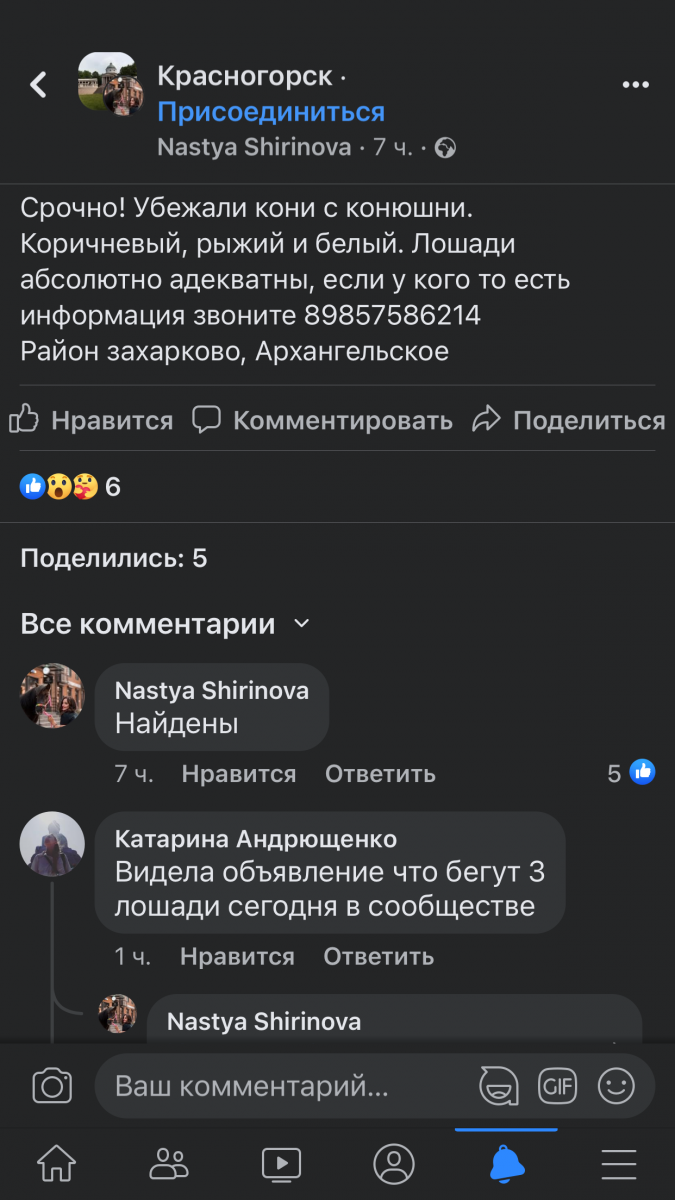Share the post via Поделиться
Screen dimensions: 675x1200
pyautogui.click(x=569, y=421)
